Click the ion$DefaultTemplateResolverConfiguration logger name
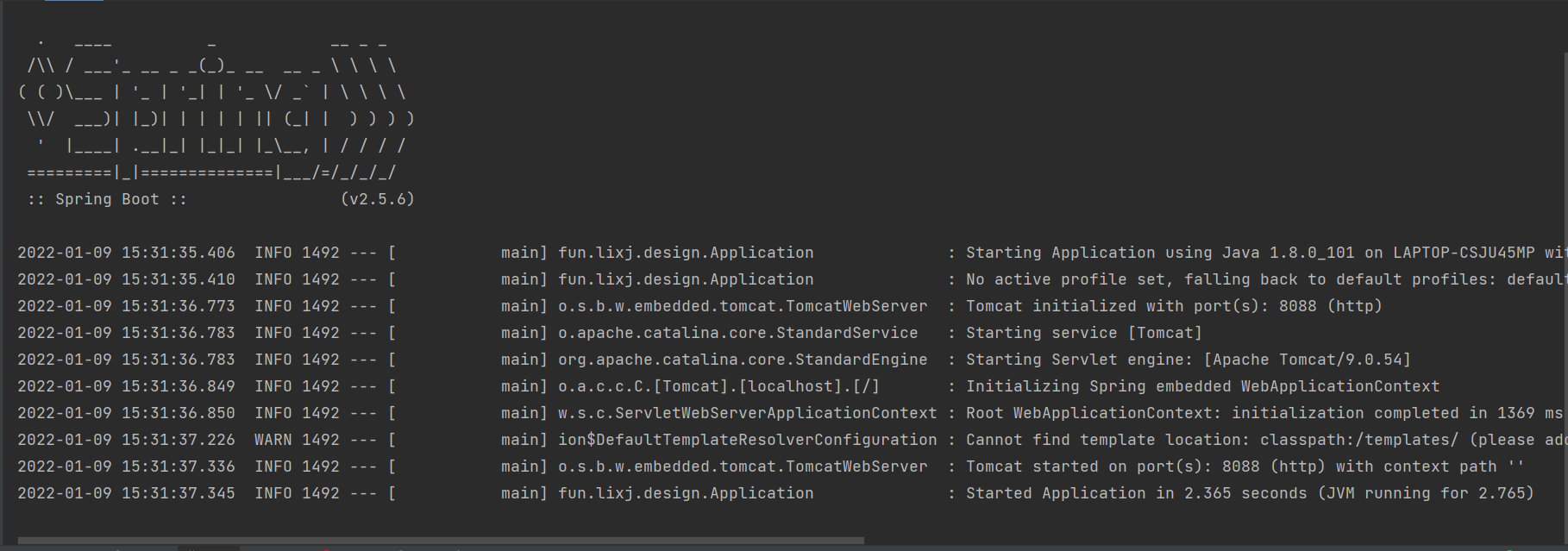The width and height of the screenshot is (1568, 551). [x=747, y=440]
